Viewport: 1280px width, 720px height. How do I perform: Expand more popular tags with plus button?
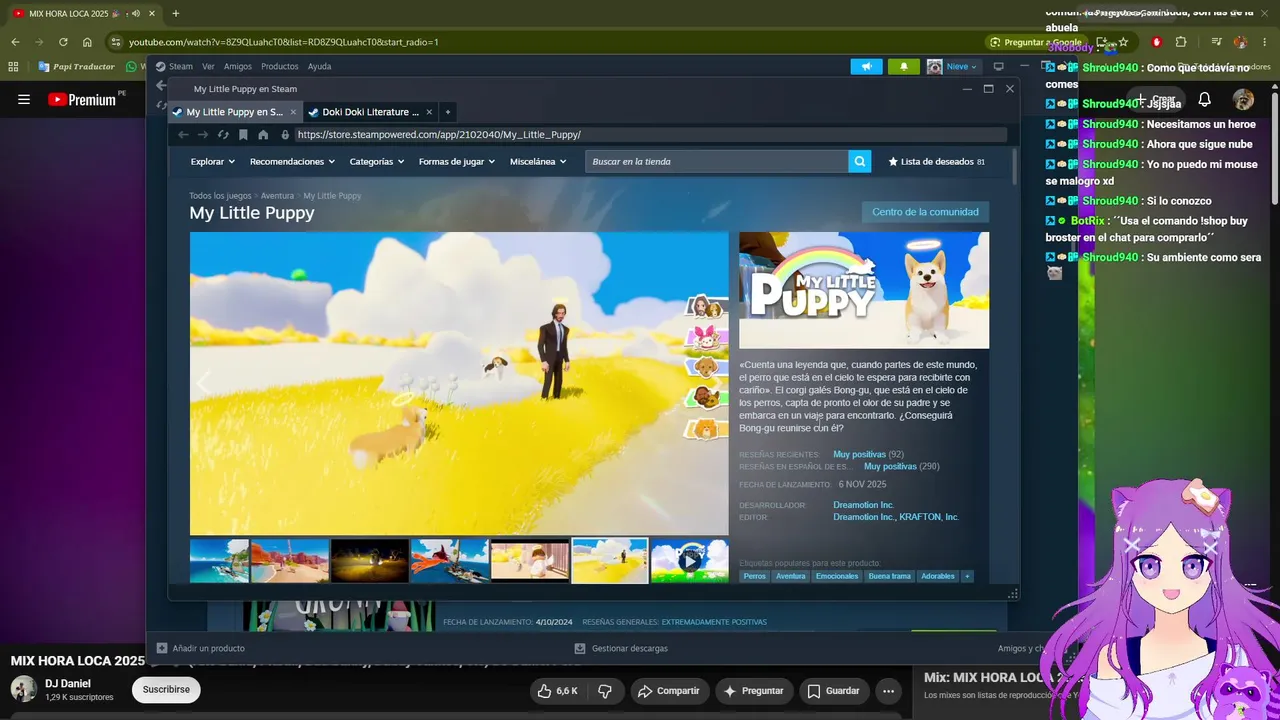point(967,576)
